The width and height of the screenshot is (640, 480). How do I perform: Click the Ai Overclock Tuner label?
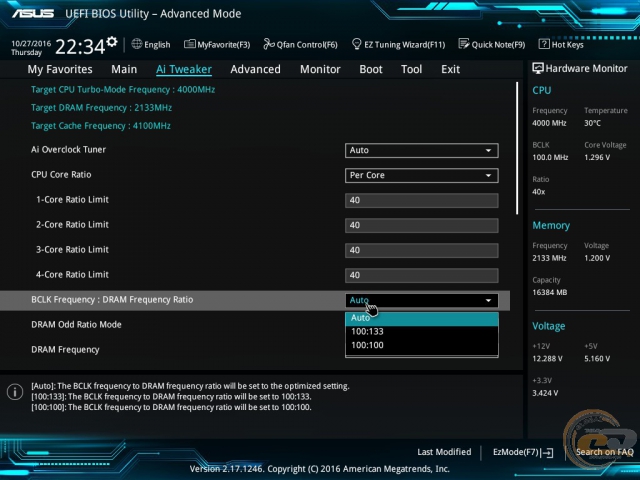(x=68, y=149)
